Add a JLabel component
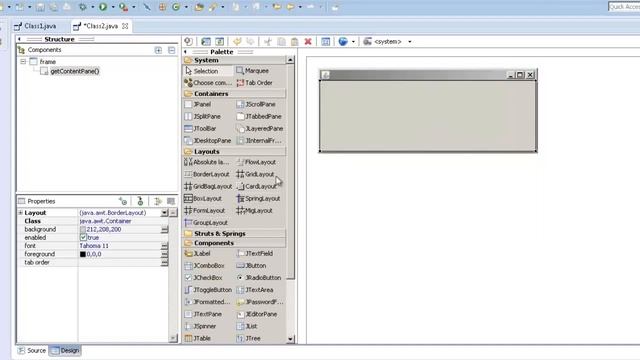The image size is (640, 360). 198,253
